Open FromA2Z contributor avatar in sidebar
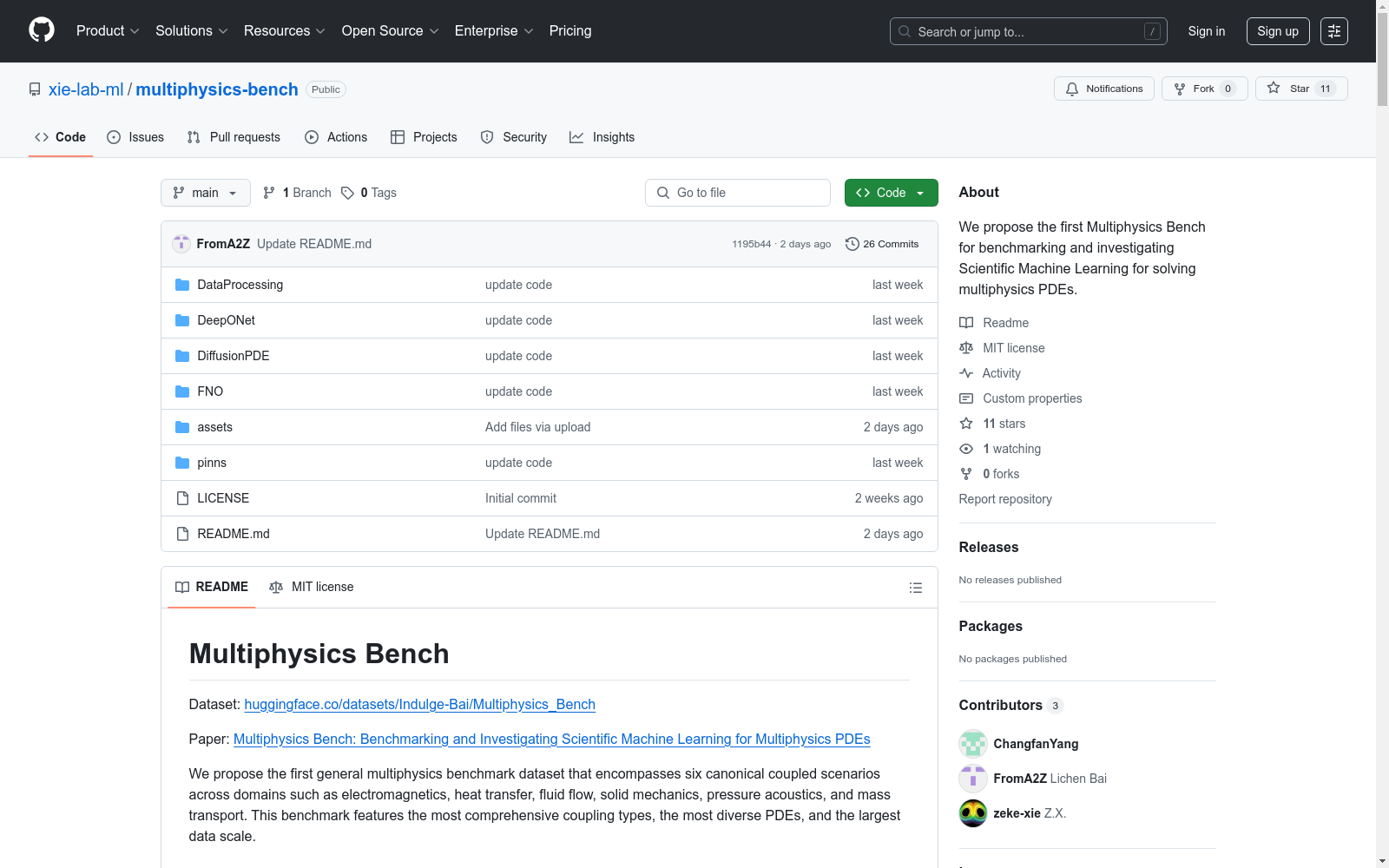Screen dimensions: 1389x868 [973, 779]
